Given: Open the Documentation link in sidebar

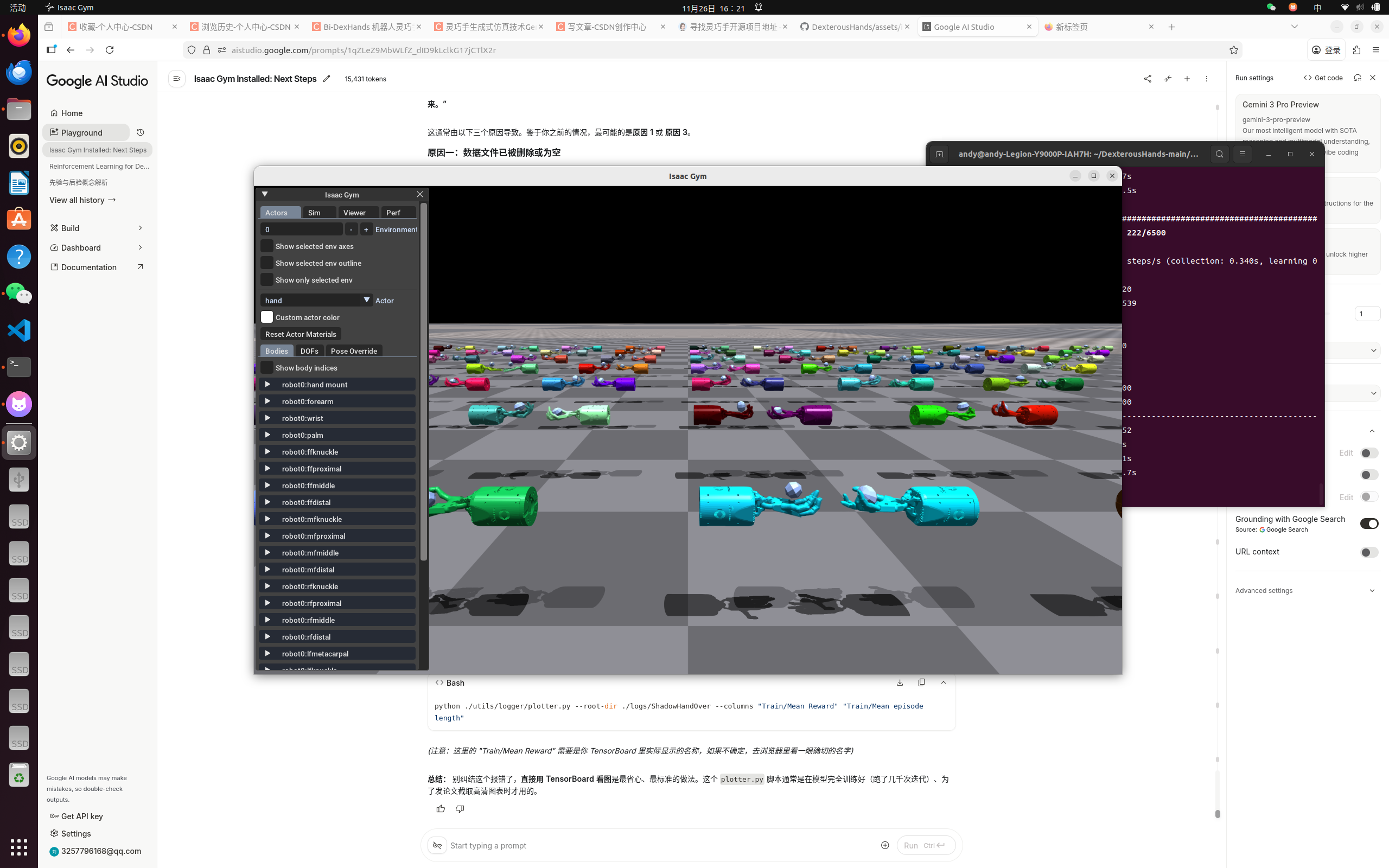Looking at the screenshot, I should [x=97, y=267].
